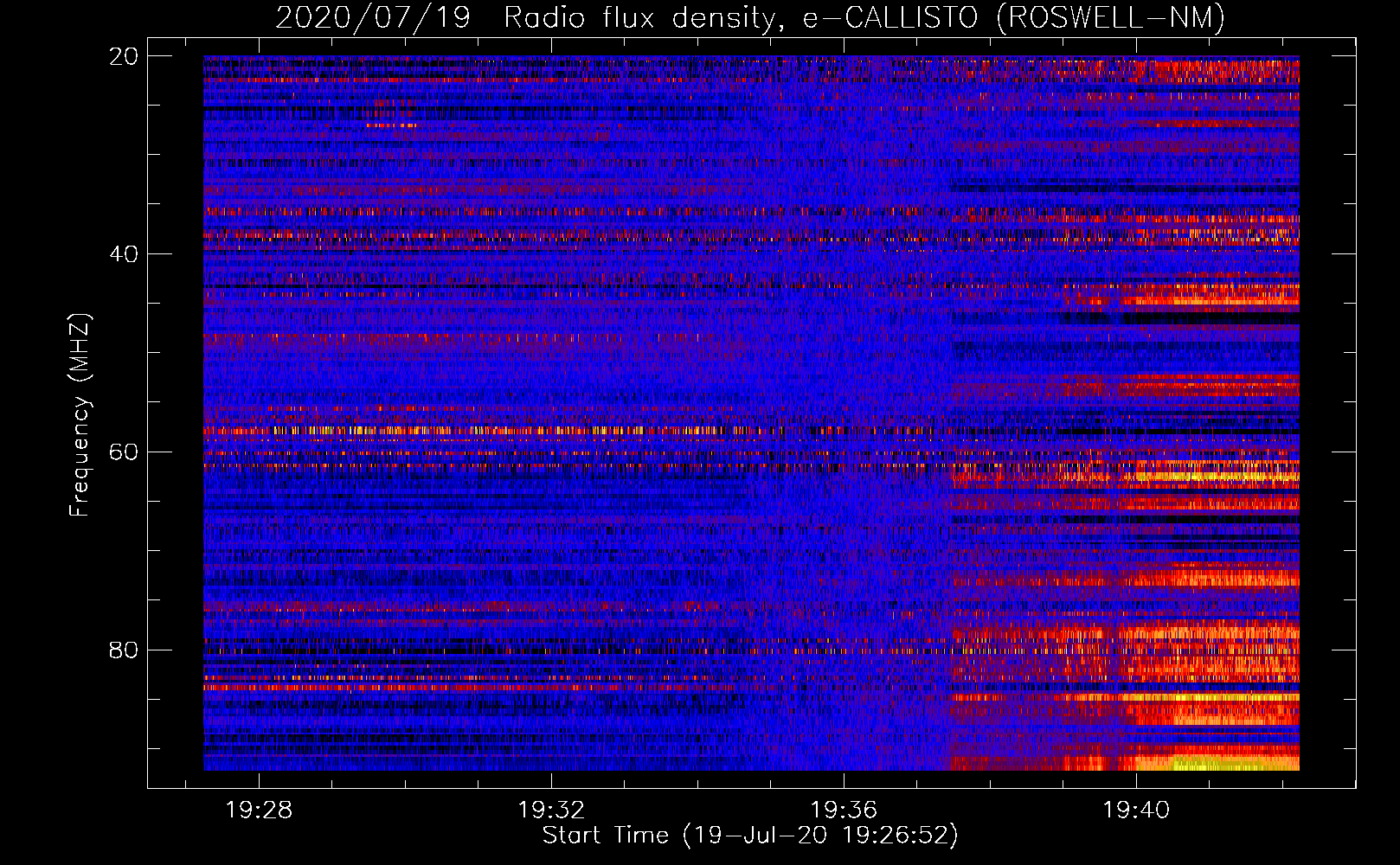Screen dimensions: 1400x865
Task: Click the 60 frequency tick label
Action: coord(123,452)
